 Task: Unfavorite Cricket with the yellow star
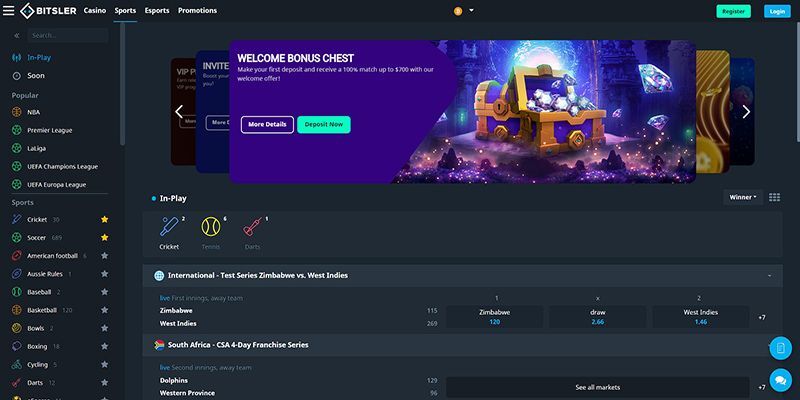(105, 219)
